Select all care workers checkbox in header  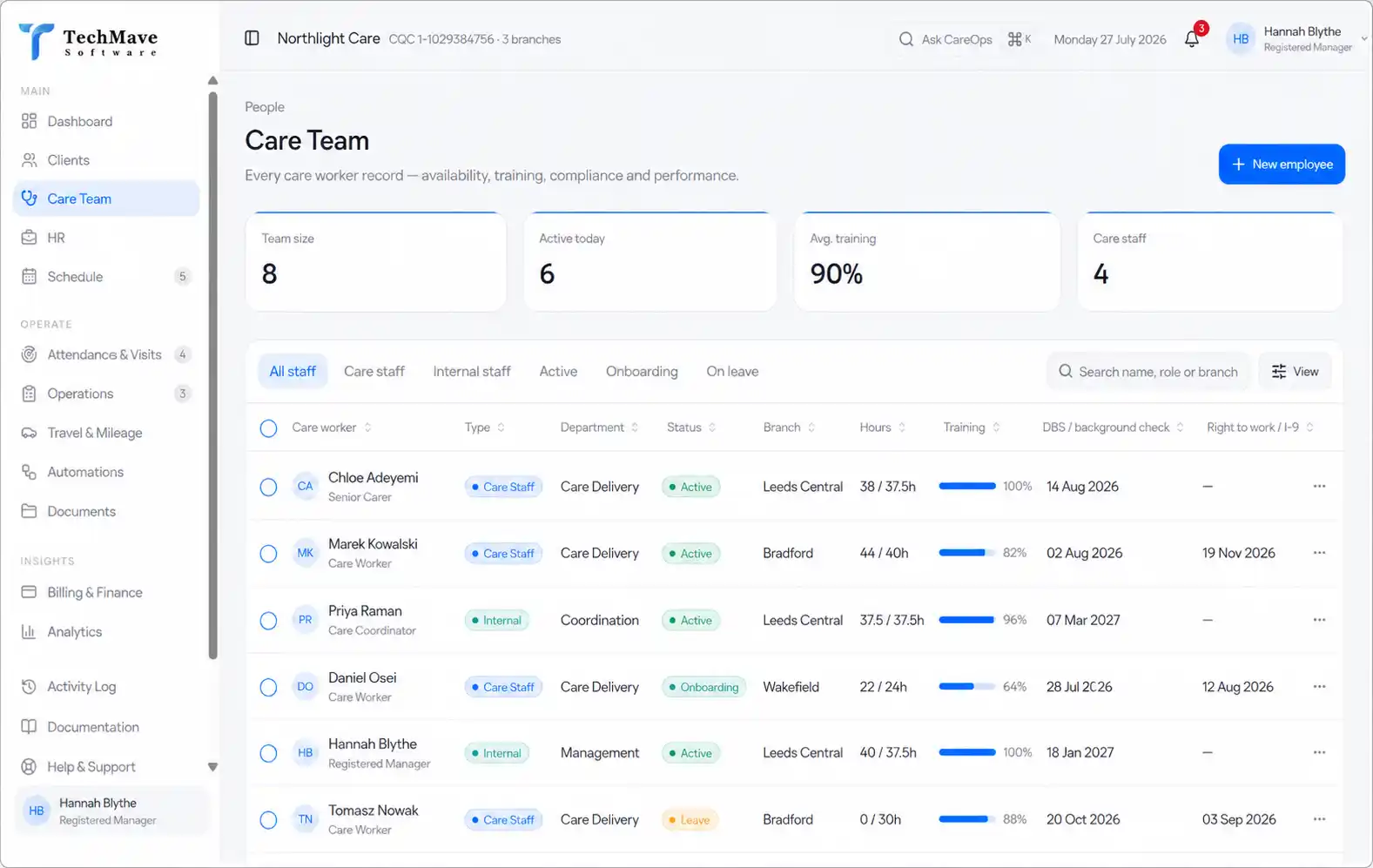(x=268, y=427)
